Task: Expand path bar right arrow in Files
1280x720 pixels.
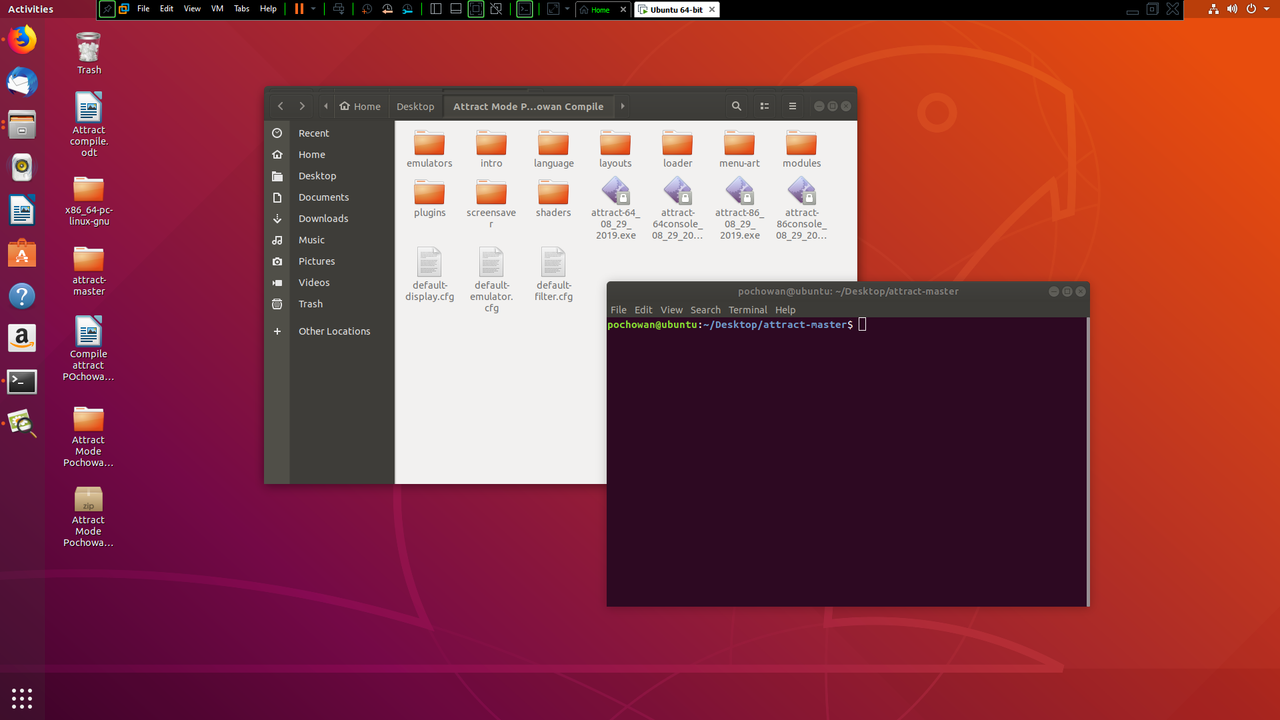Action: [622, 106]
